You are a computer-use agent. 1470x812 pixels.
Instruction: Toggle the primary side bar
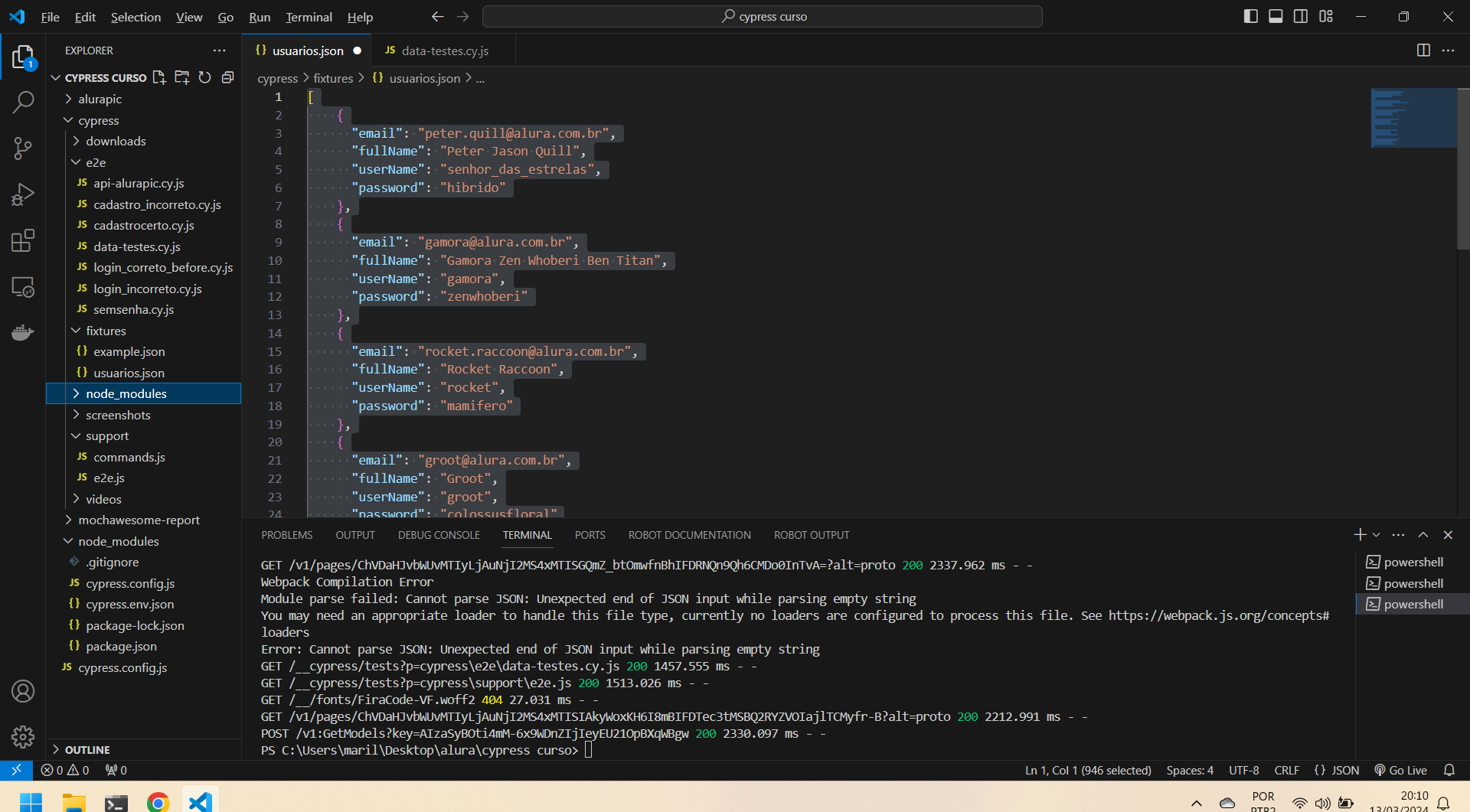[x=1251, y=17]
